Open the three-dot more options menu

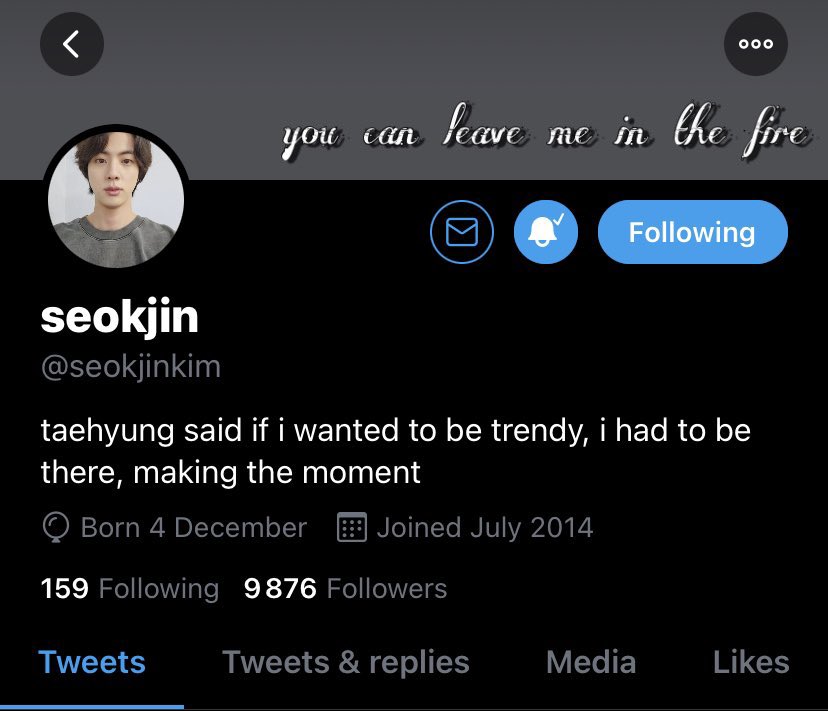(x=756, y=44)
